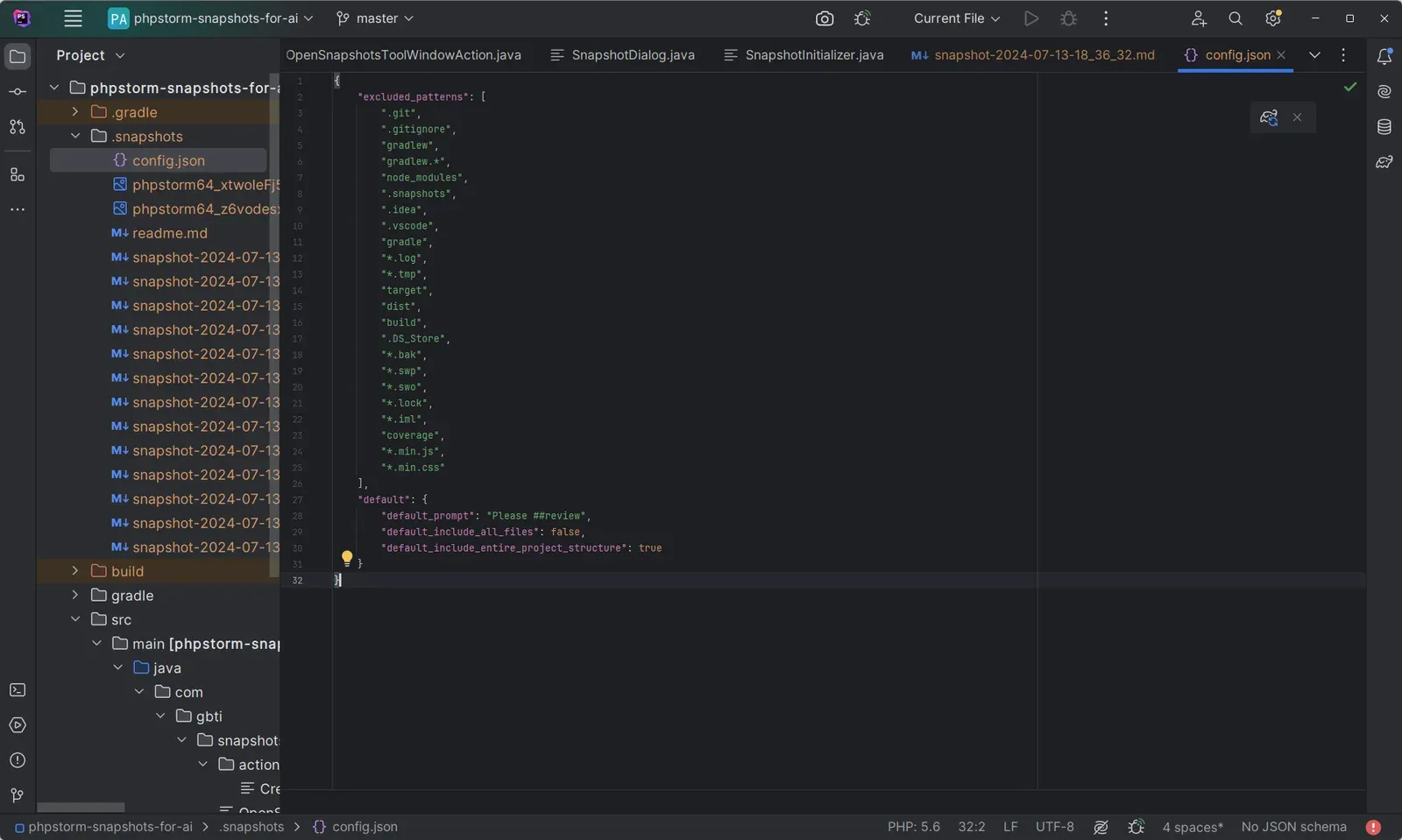Click the Debug button in toolbar
This screenshot has width=1402, height=840.
click(1068, 18)
